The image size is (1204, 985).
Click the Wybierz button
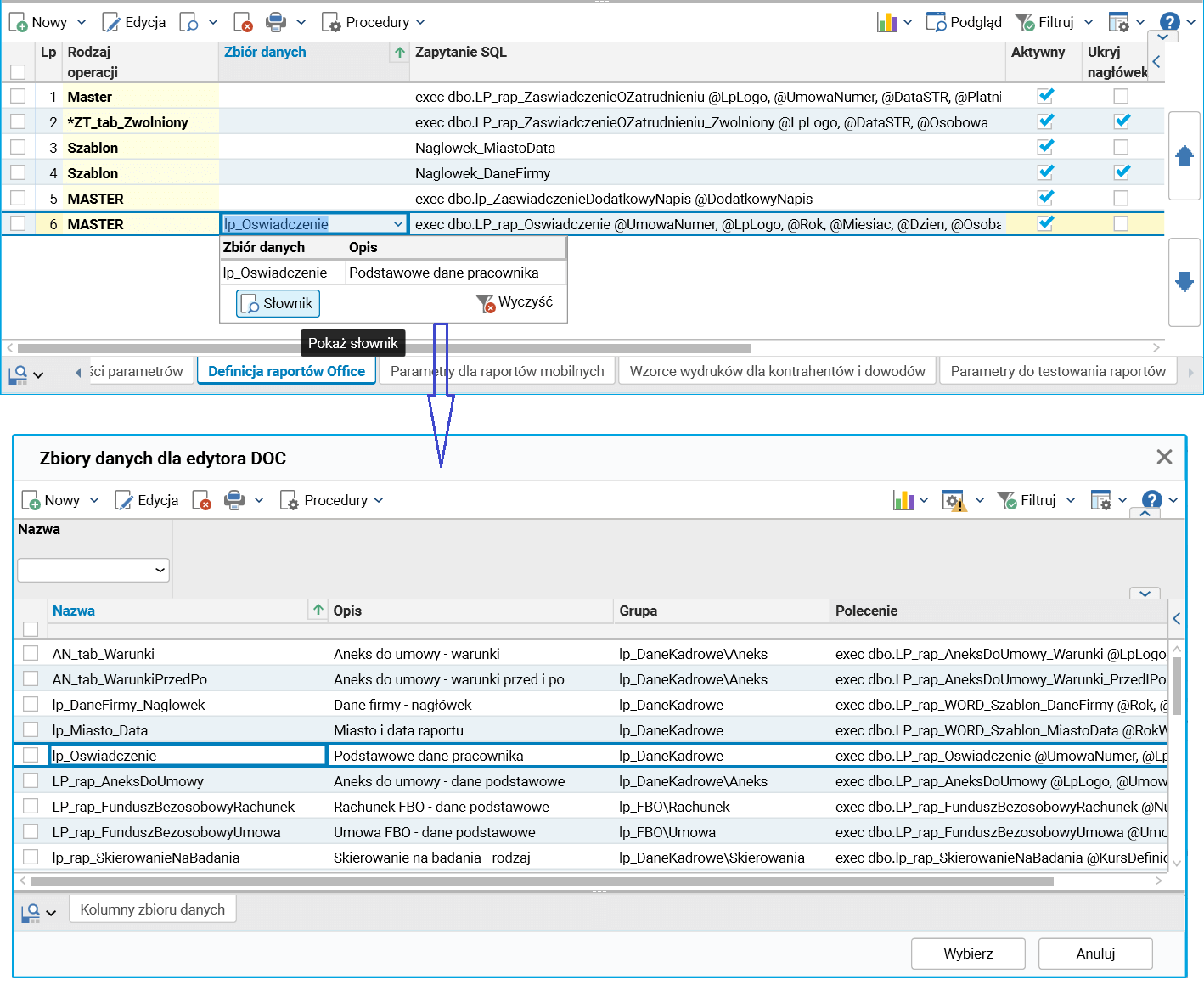(968, 954)
